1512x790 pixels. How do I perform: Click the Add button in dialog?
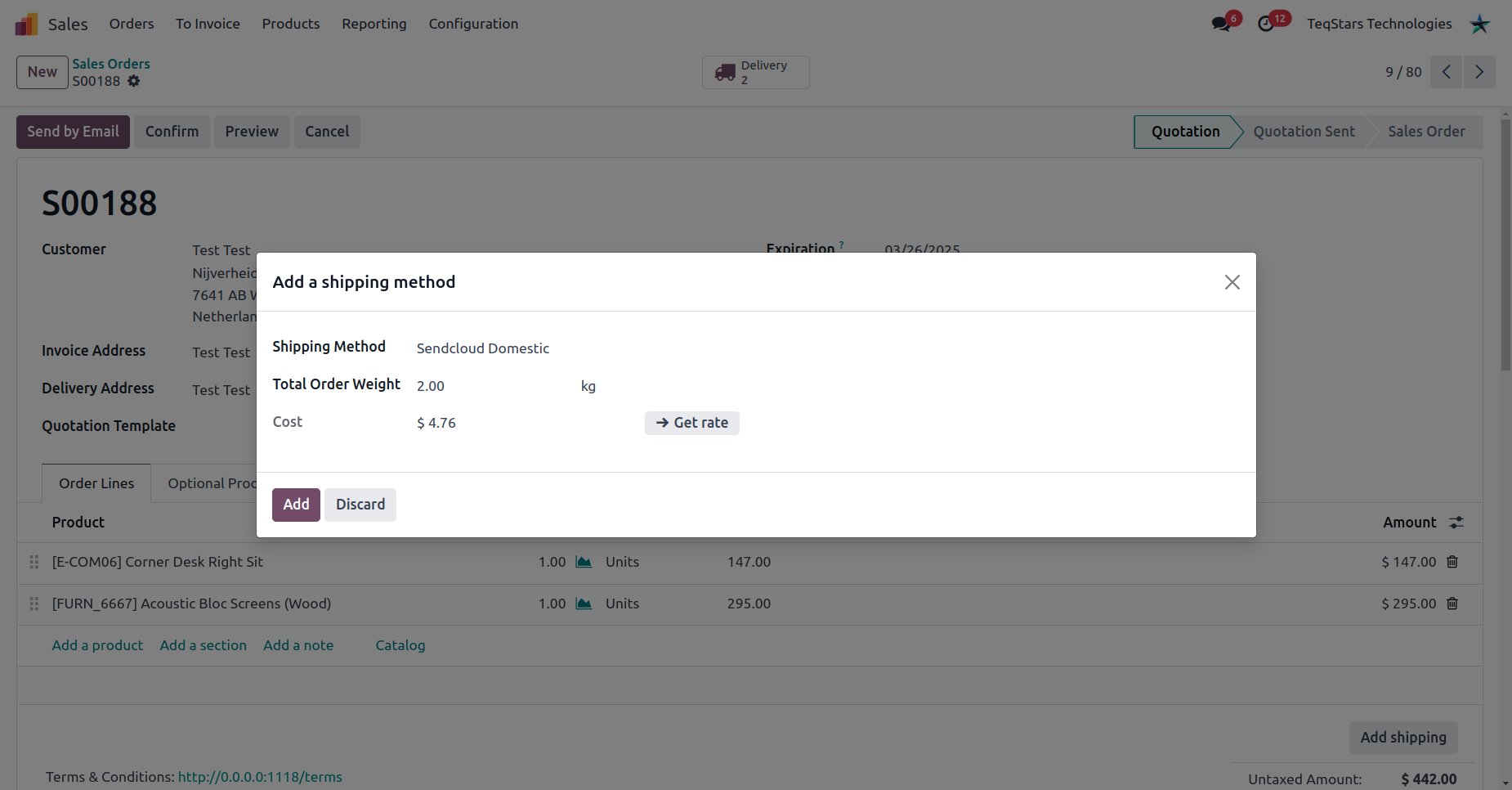tap(296, 505)
